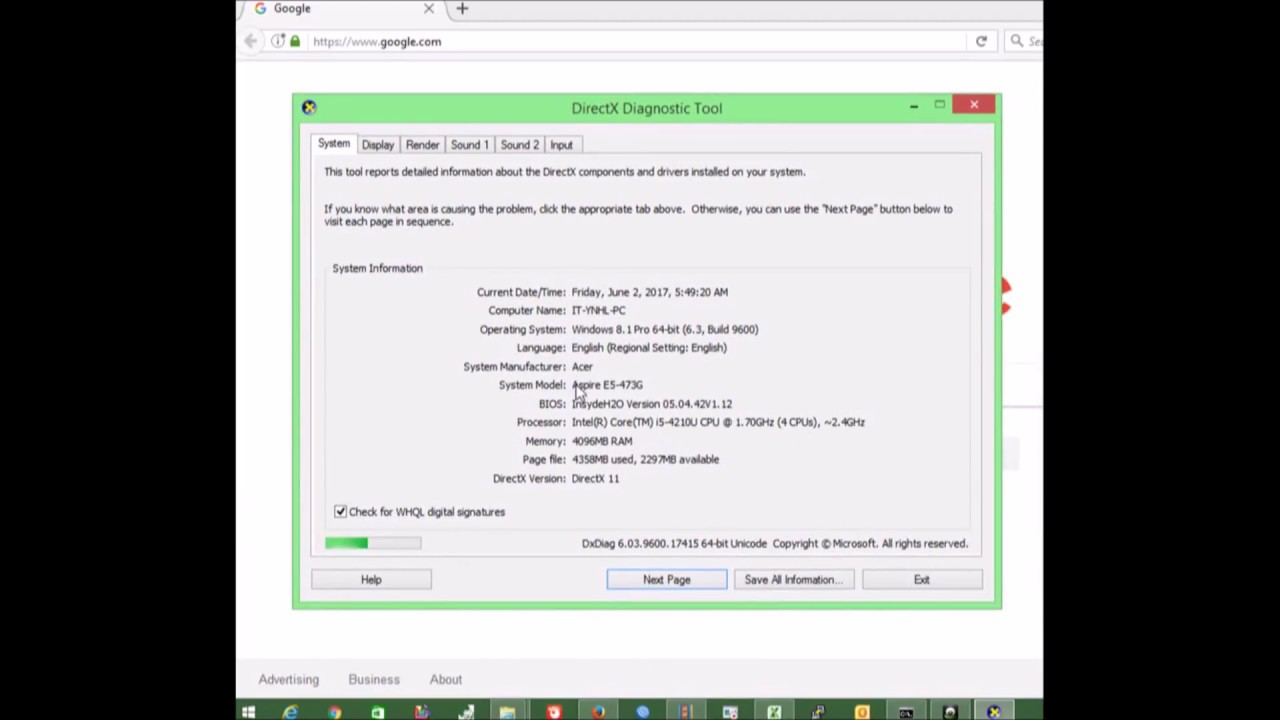
Task: Click the browser back arrow
Action: [250, 41]
